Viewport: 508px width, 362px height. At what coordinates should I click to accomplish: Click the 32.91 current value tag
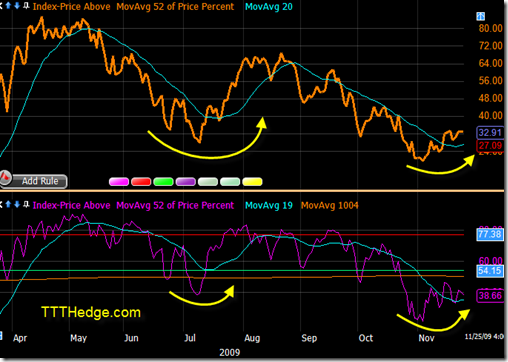coord(490,133)
